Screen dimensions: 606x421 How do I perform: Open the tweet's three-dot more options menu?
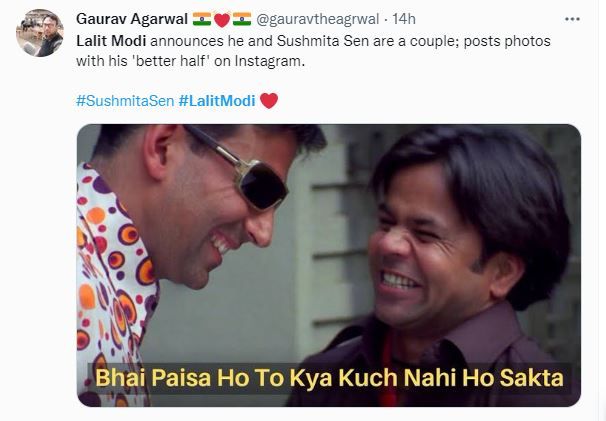(x=572, y=19)
